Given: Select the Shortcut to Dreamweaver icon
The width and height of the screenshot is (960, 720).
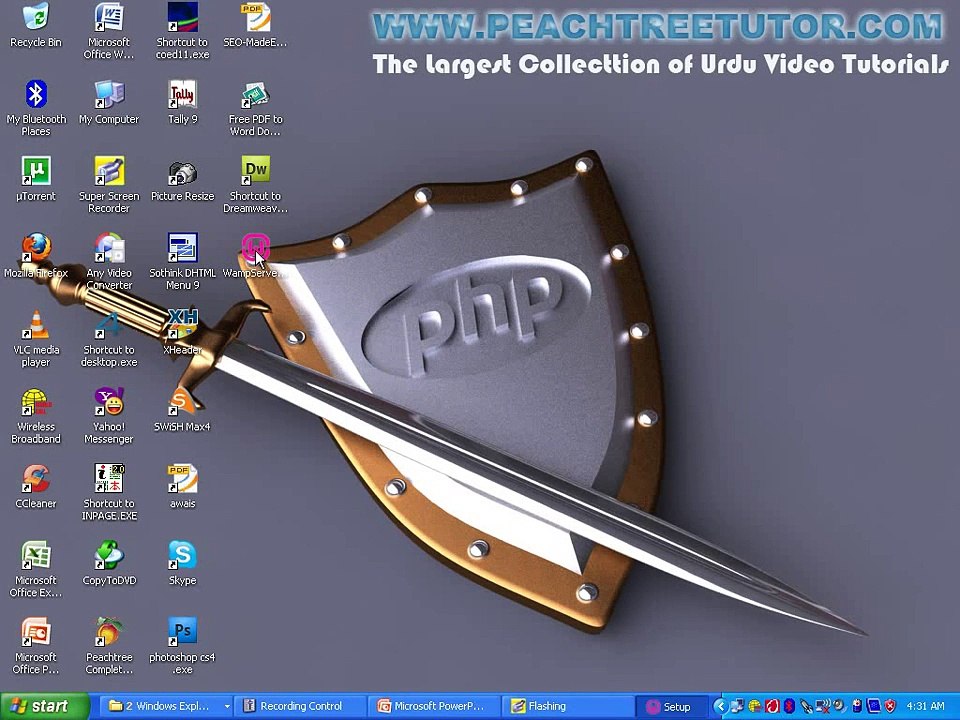Looking at the screenshot, I should [256, 172].
